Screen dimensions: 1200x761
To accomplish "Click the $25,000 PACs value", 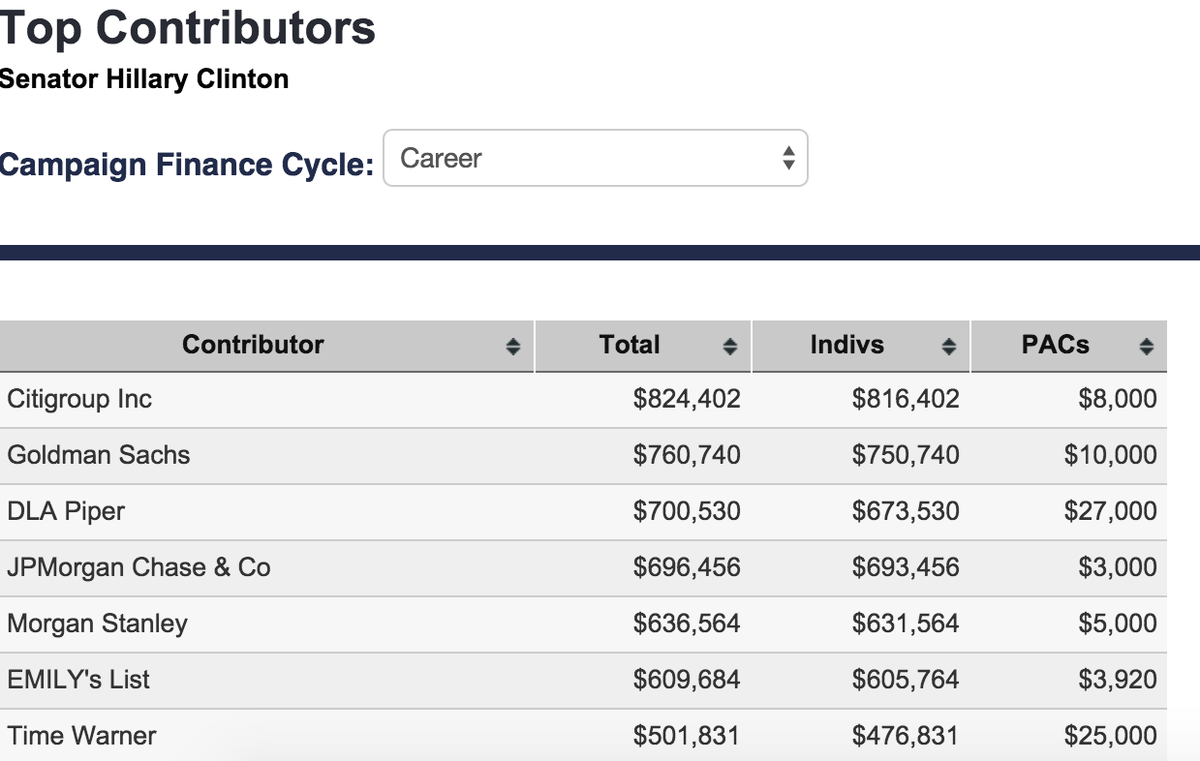I will pyautogui.click(x=1111, y=735).
